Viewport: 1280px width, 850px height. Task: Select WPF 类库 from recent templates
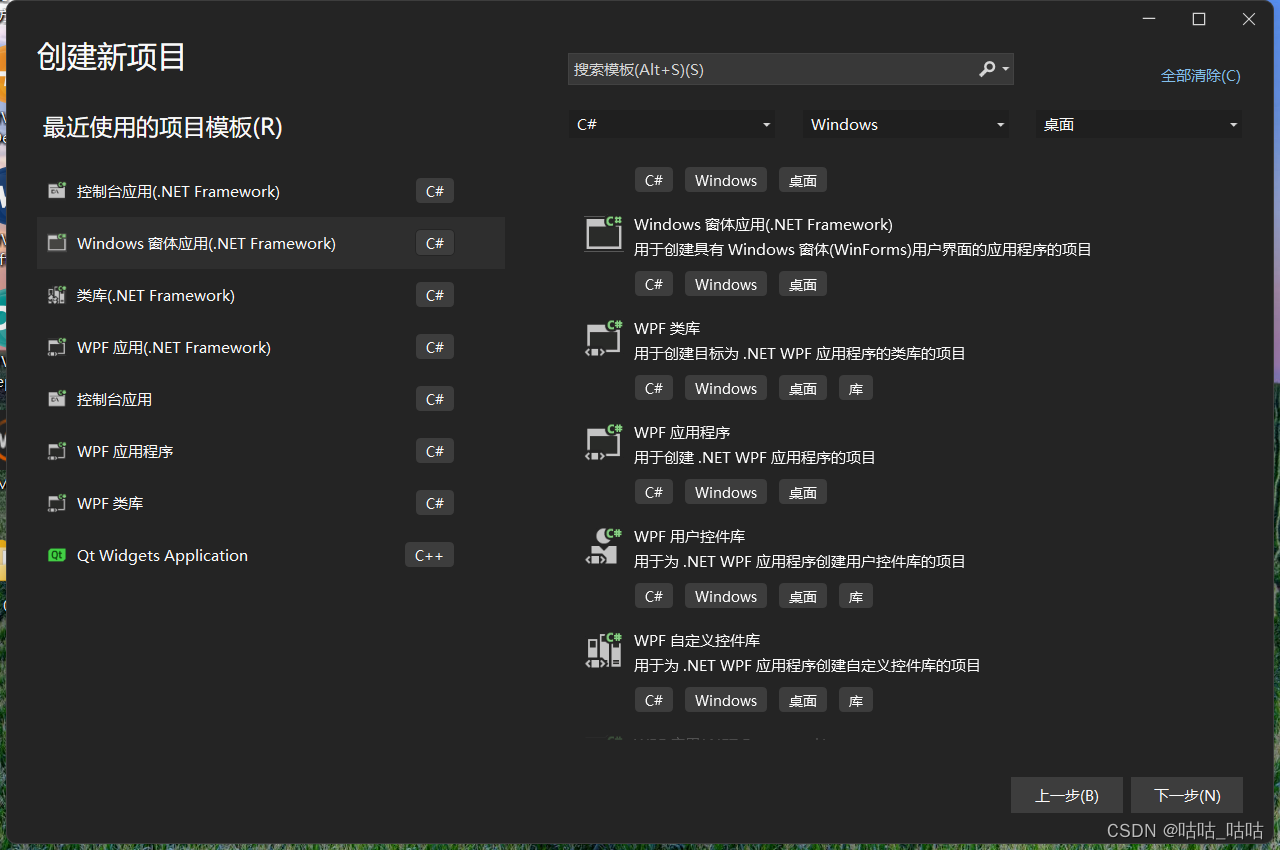click(271, 503)
